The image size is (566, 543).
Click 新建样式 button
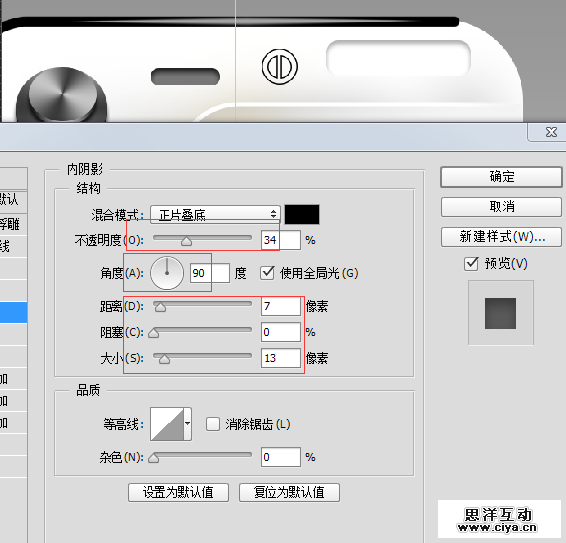[x=501, y=237]
